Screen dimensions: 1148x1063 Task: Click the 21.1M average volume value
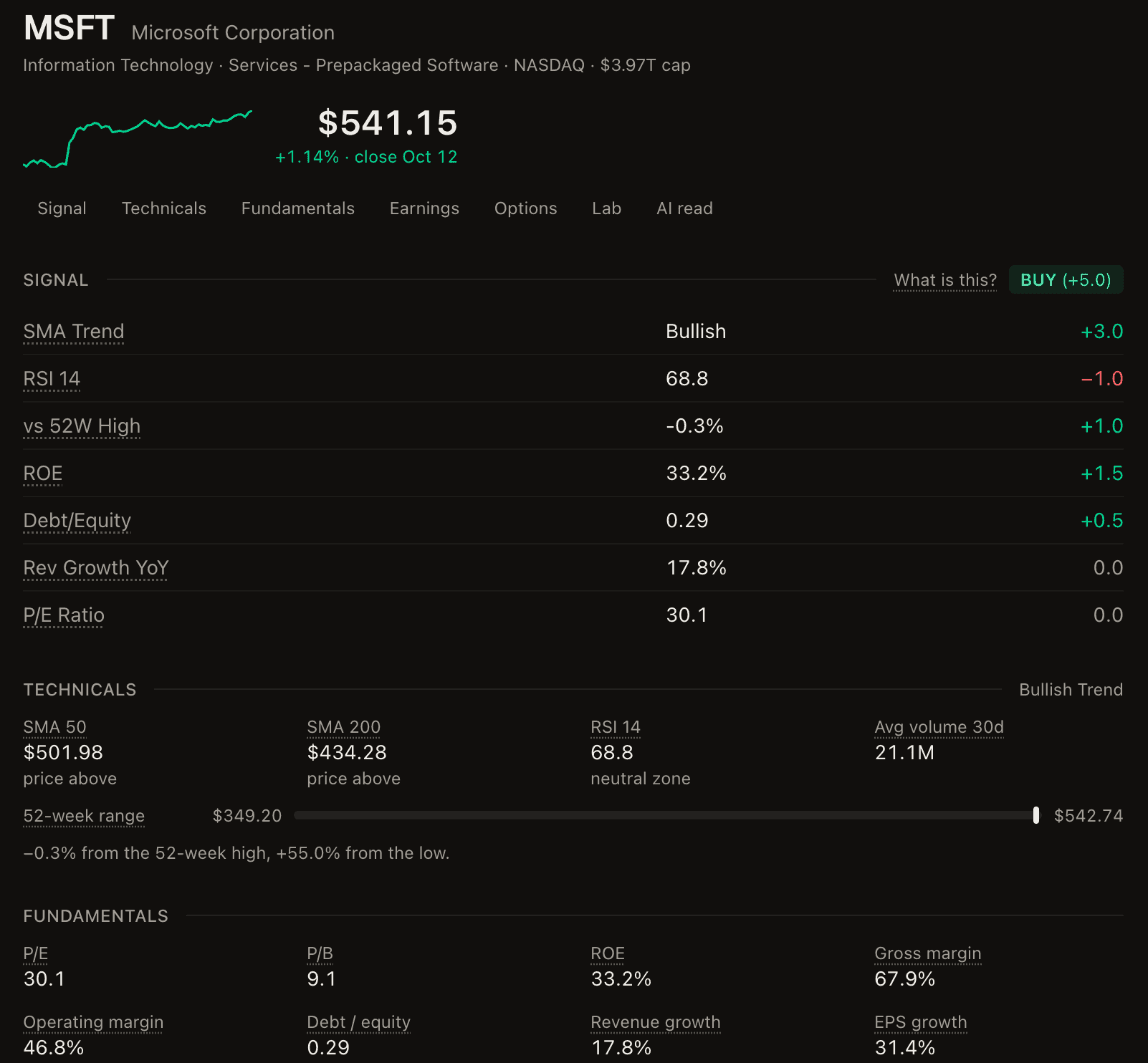click(905, 753)
